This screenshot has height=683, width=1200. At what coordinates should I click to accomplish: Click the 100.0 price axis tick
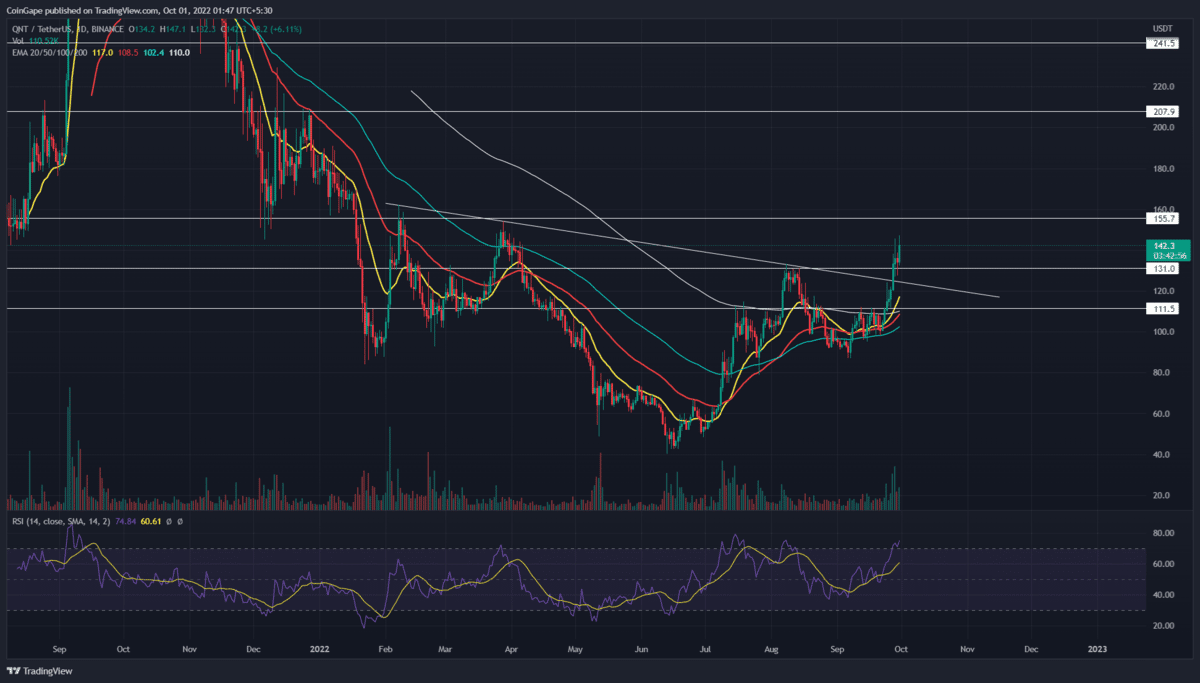(1162, 332)
